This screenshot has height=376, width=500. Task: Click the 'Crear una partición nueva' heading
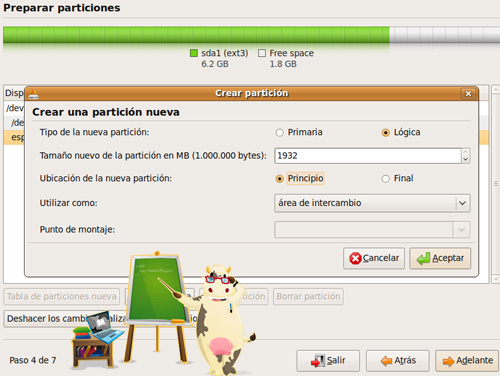[x=106, y=112]
